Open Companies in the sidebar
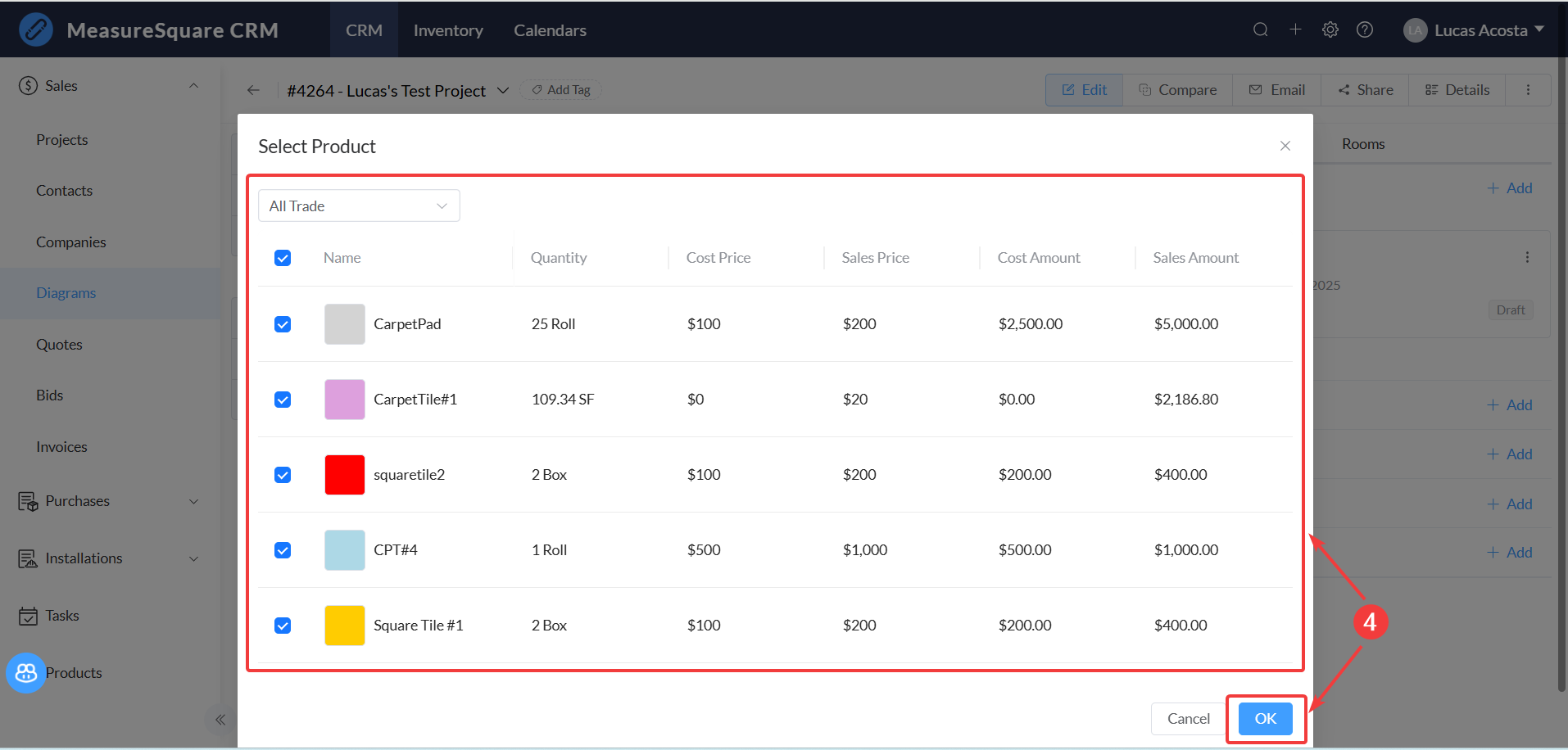 [x=71, y=242]
